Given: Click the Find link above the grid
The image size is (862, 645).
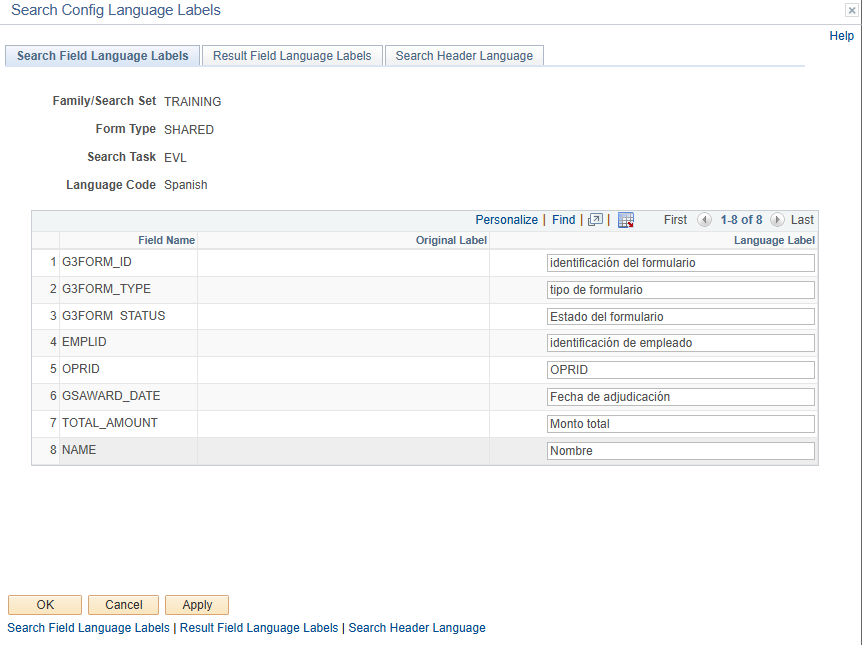Looking at the screenshot, I should tap(563, 219).
